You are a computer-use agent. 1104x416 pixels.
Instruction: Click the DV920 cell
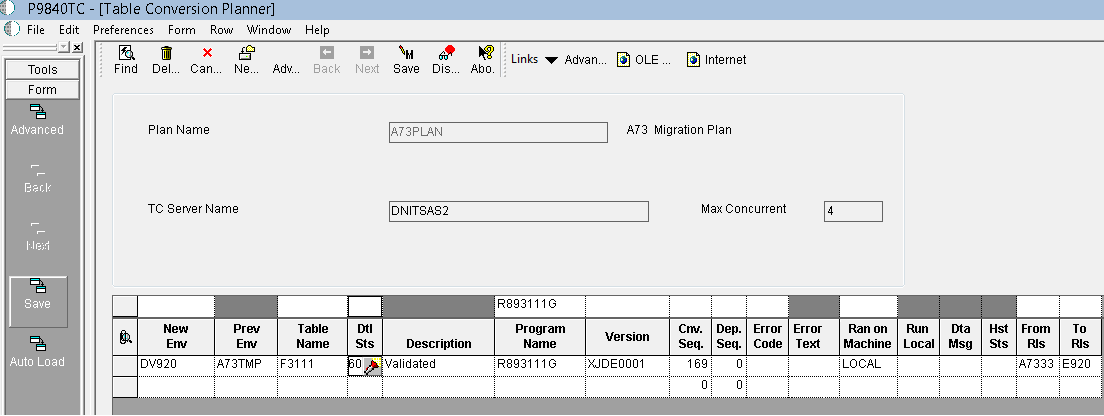pos(175,365)
